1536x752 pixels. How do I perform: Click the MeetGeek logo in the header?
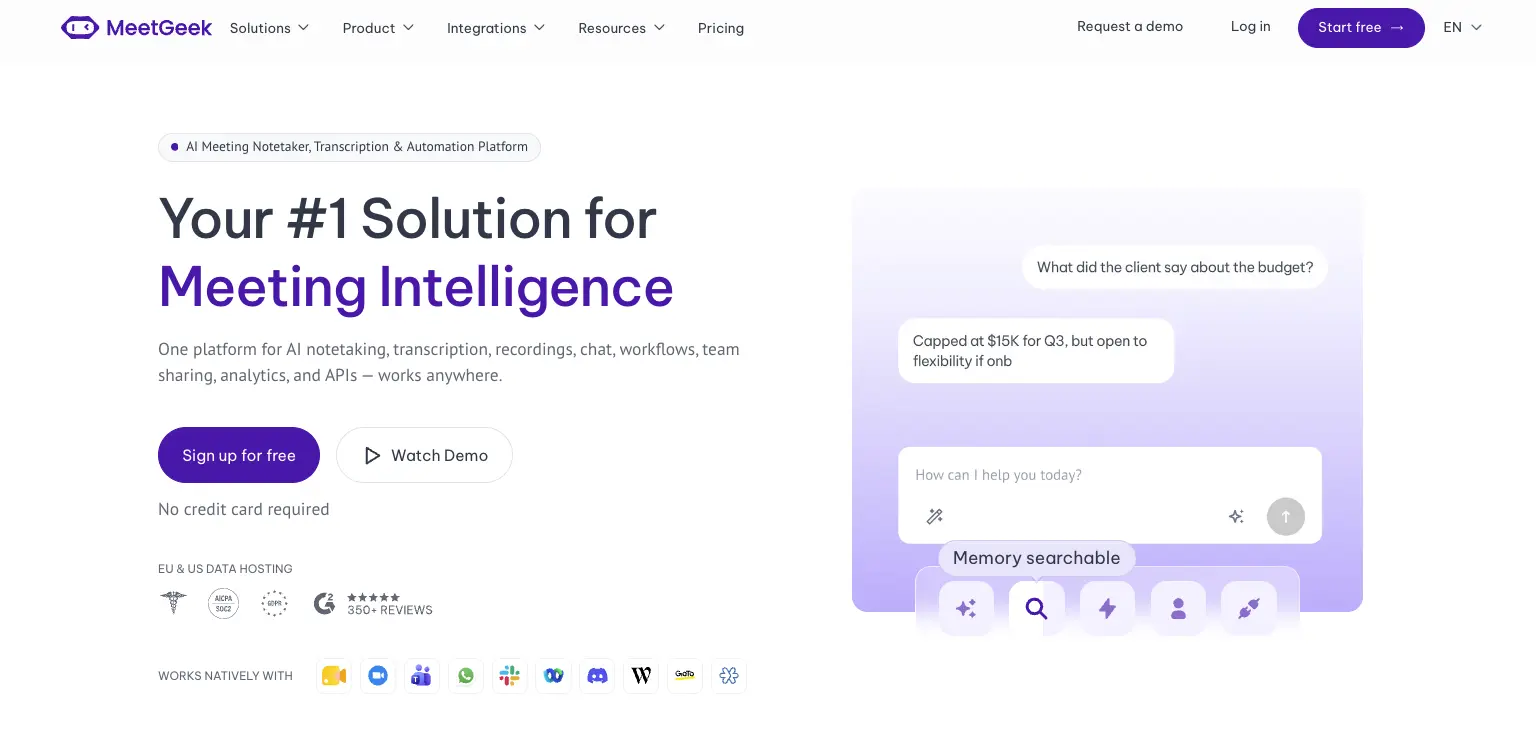pyautogui.click(x=136, y=28)
